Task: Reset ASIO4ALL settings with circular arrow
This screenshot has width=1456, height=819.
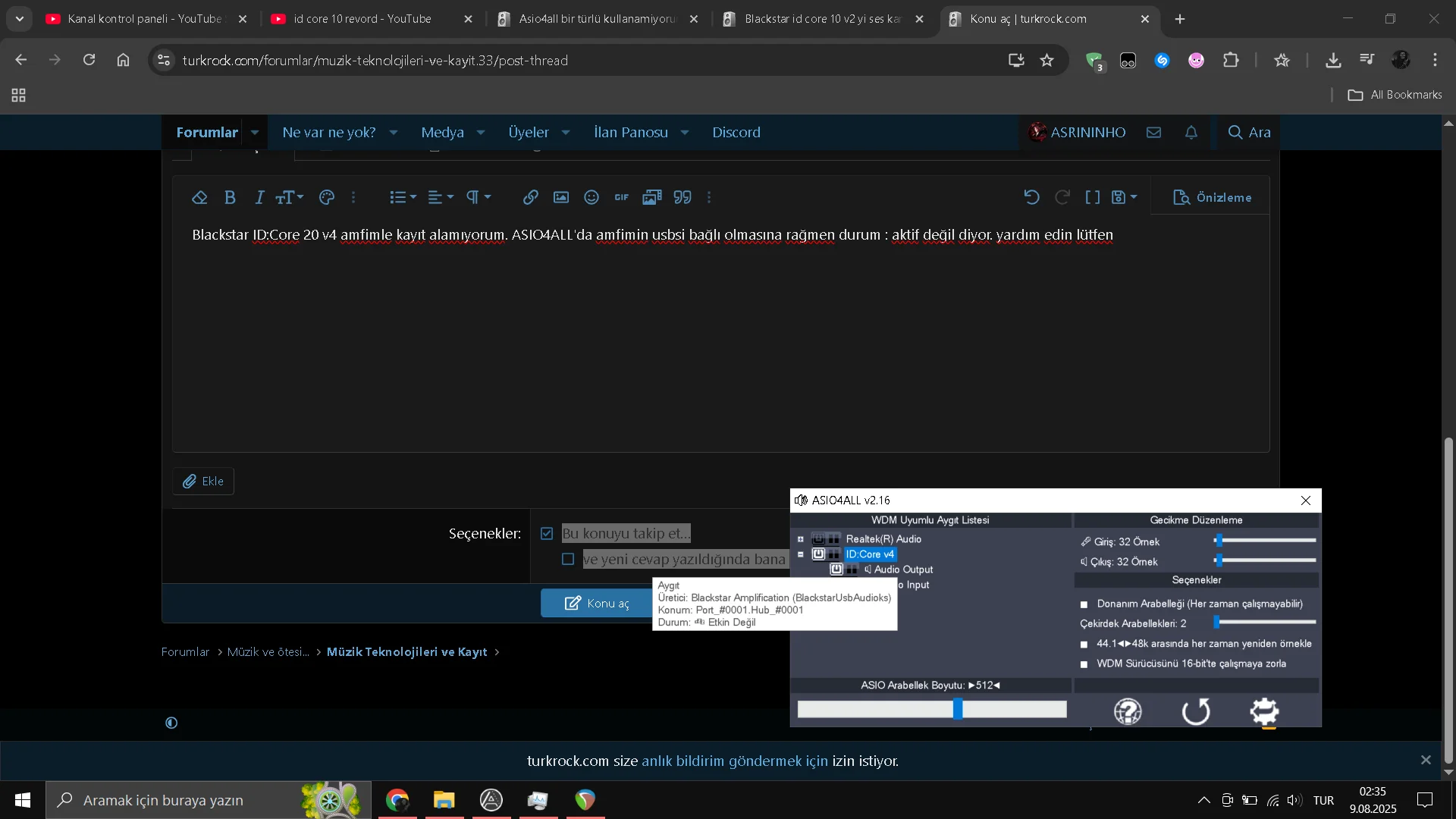Action: click(x=1196, y=711)
